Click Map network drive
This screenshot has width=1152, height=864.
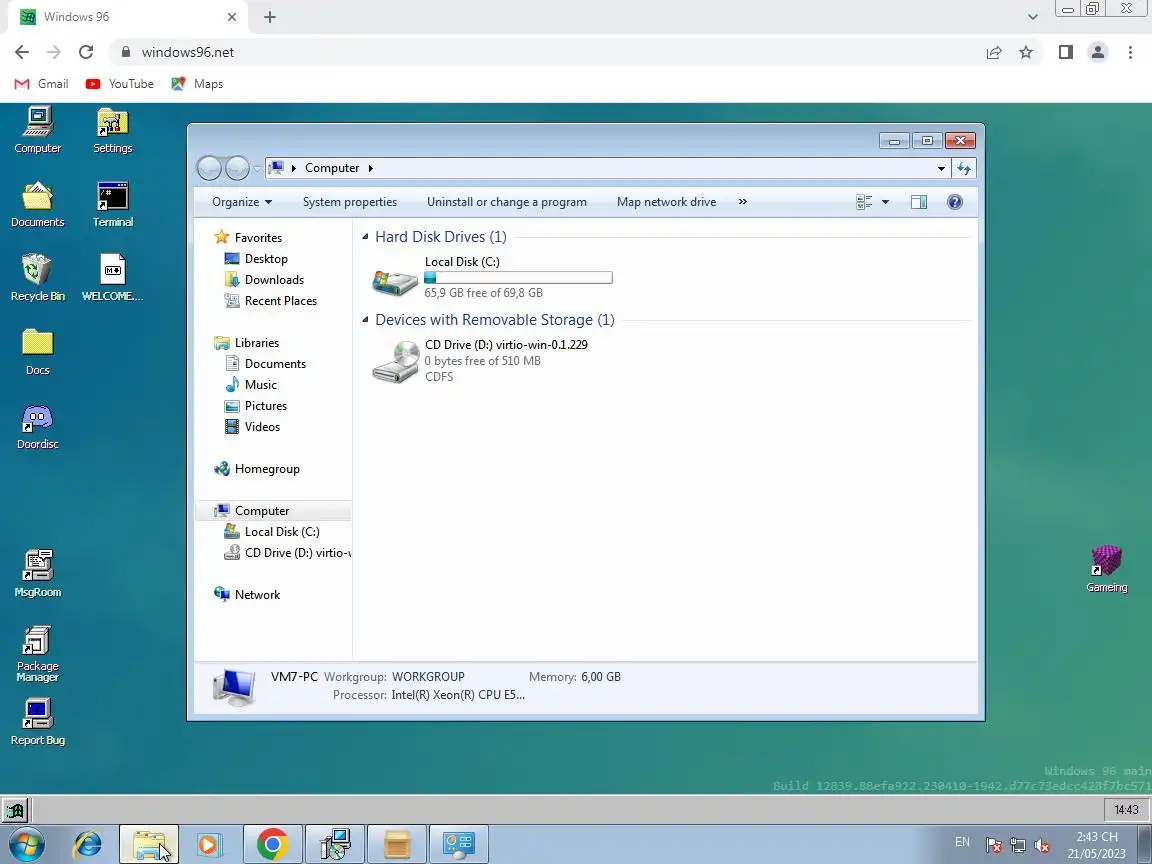click(x=666, y=202)
